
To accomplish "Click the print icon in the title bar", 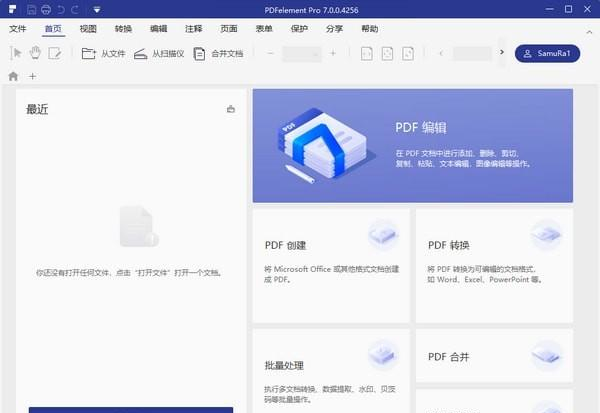I will click(46, 10).
